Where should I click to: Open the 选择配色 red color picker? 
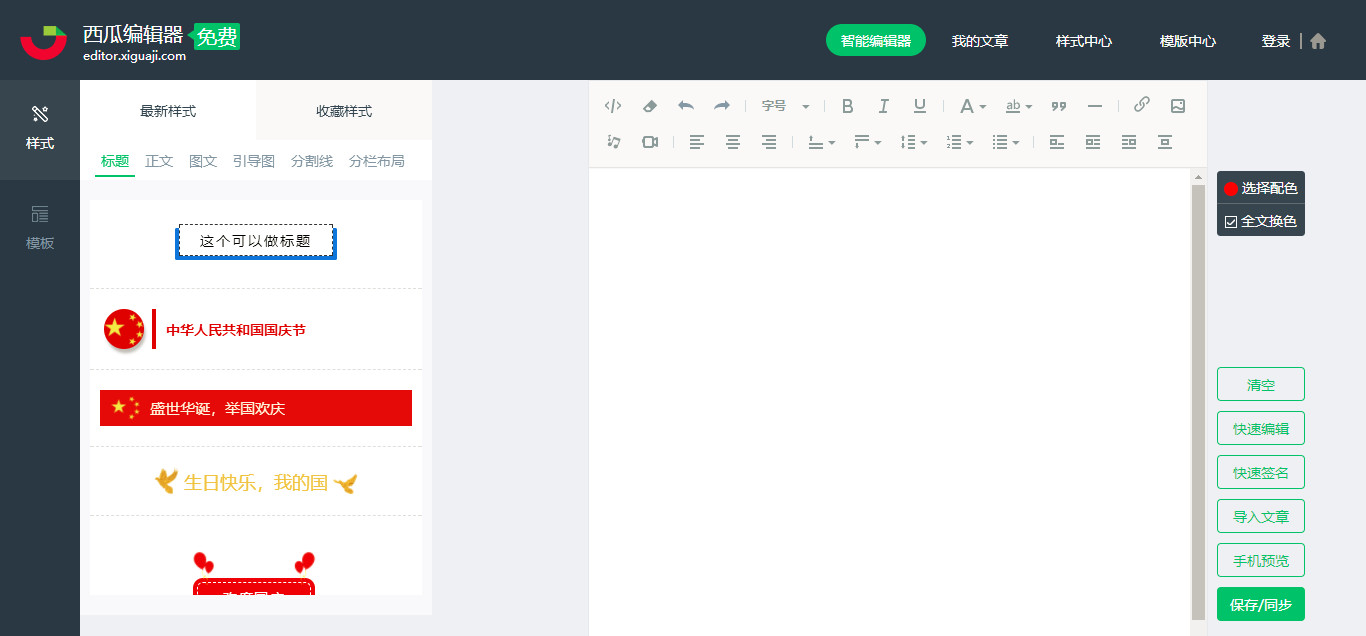click(x=1261, y=188)
